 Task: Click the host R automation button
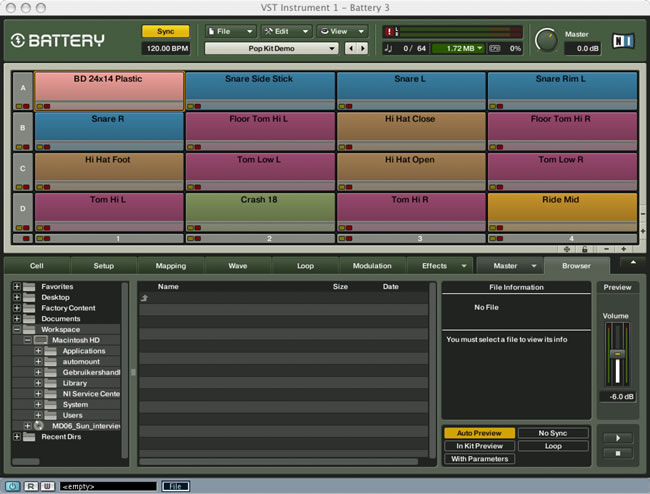pos(31,486)
